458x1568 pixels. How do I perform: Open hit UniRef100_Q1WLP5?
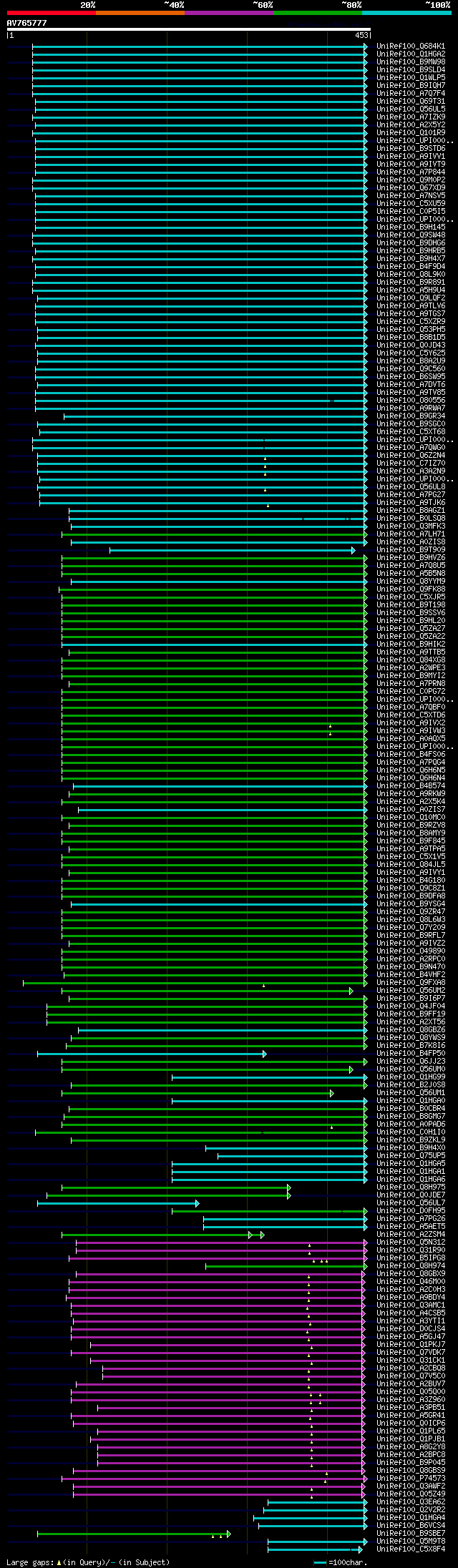pyautogui.click(x=411, y=77)
